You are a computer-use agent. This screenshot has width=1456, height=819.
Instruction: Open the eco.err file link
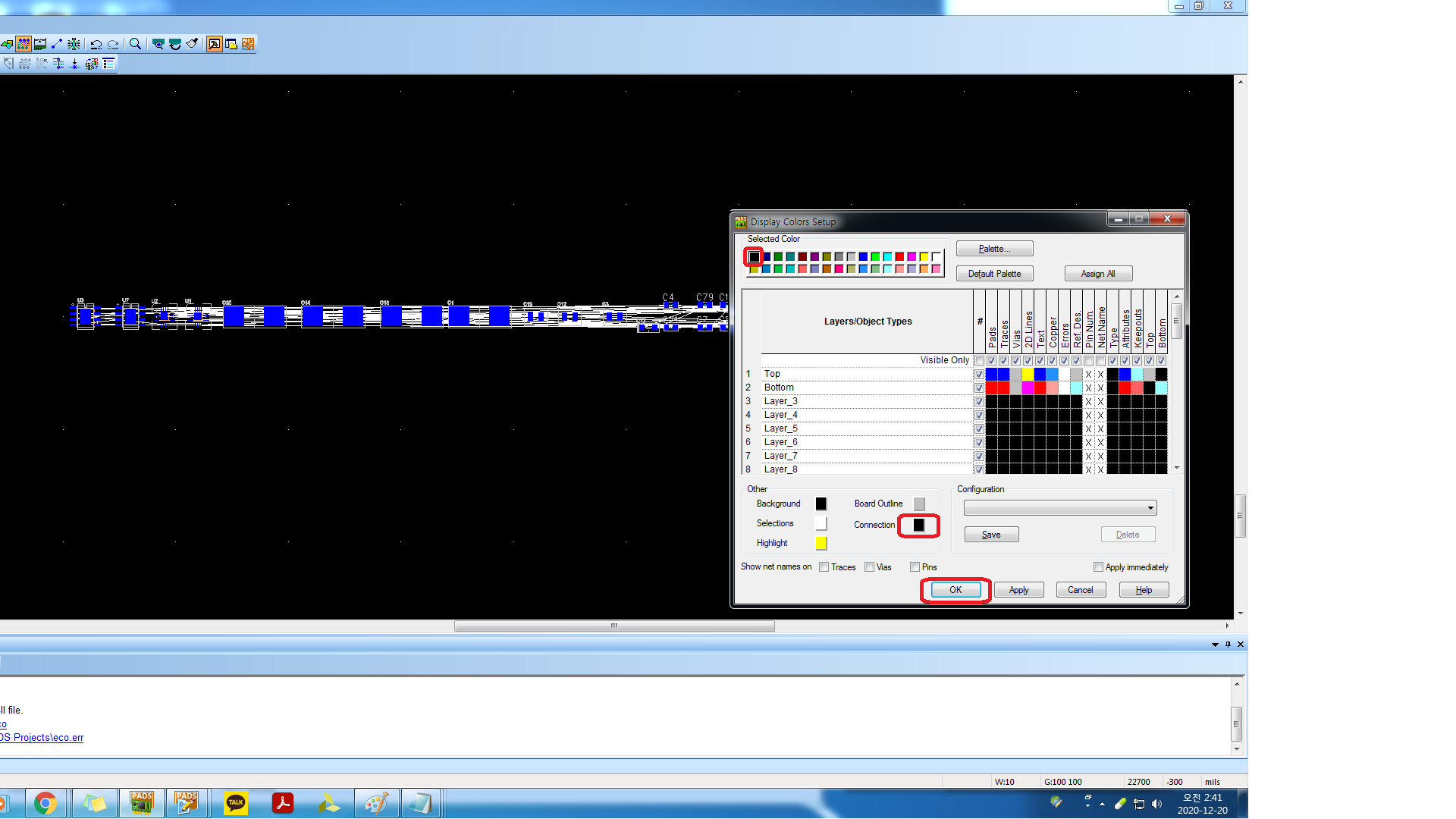coord(42,738)
